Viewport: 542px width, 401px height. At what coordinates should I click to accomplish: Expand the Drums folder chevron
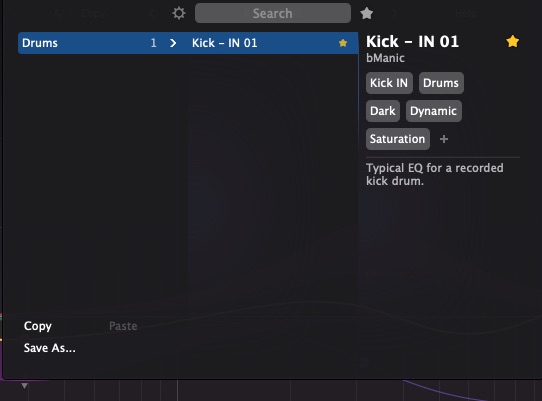pyautogui.click(x=173, y=43)
